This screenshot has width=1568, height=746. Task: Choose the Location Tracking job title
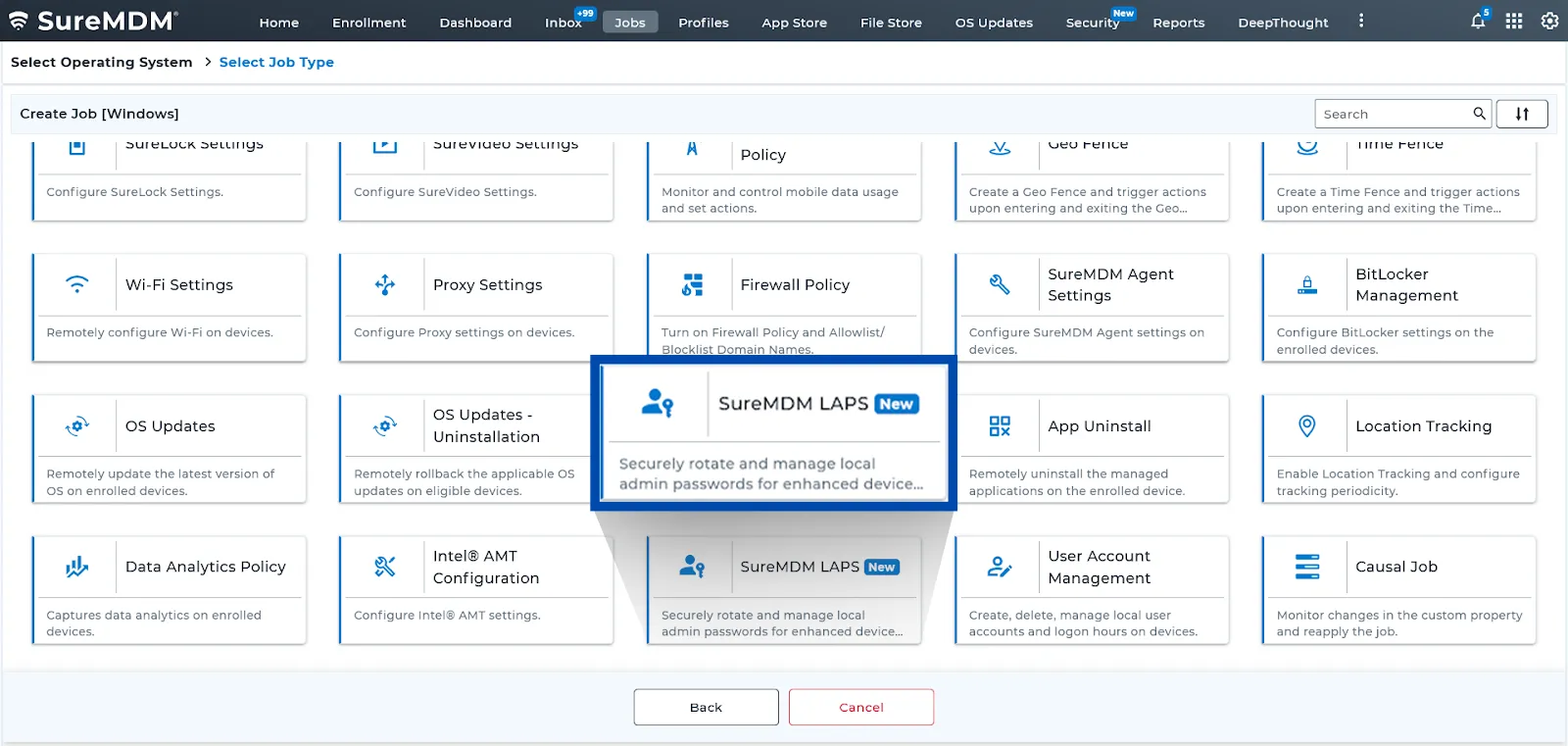(x=1423, y=425)
